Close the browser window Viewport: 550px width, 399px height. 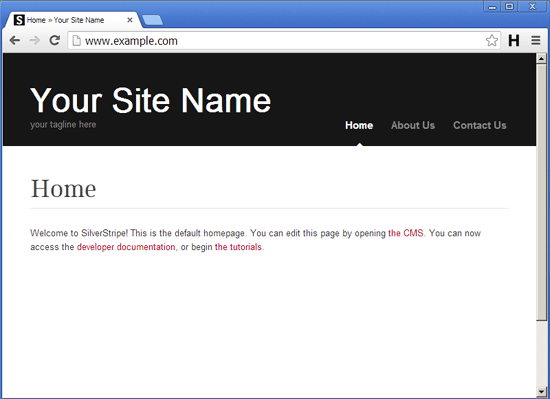click(x=532, y=7)
